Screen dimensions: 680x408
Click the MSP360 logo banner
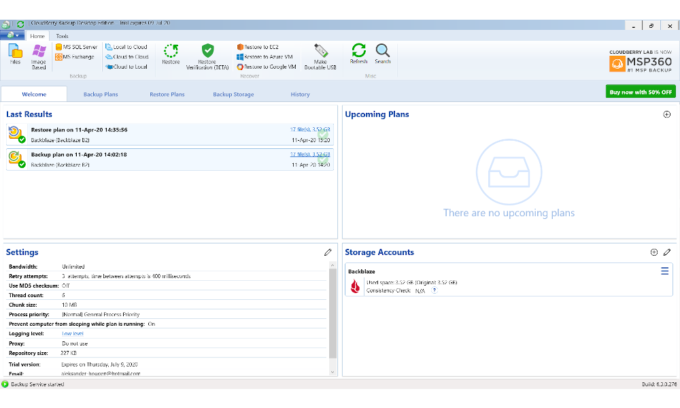(x=640, y=61)
